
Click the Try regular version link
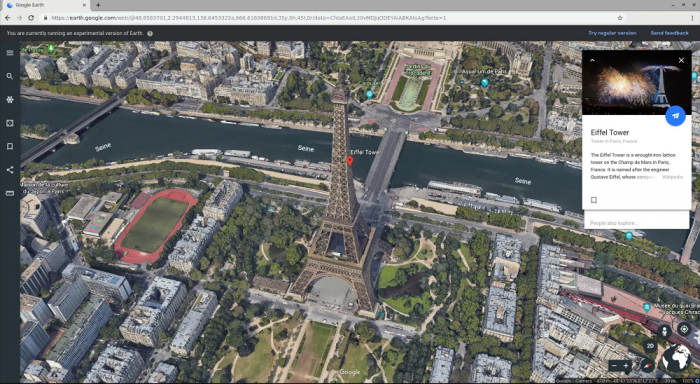click(612, 33)
